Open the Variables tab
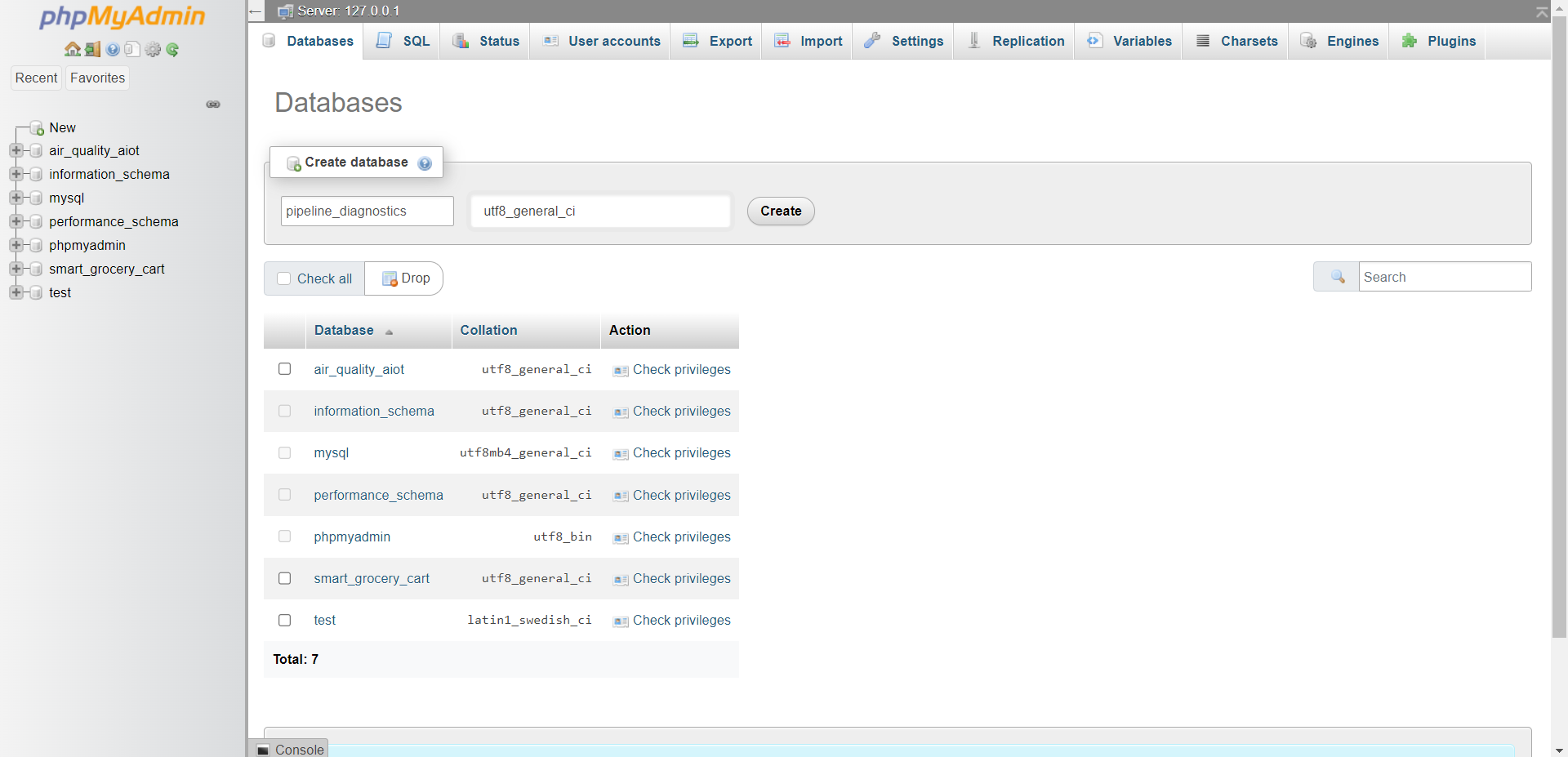This screenshot has height=757, width=1568. tap(1129, 41)
